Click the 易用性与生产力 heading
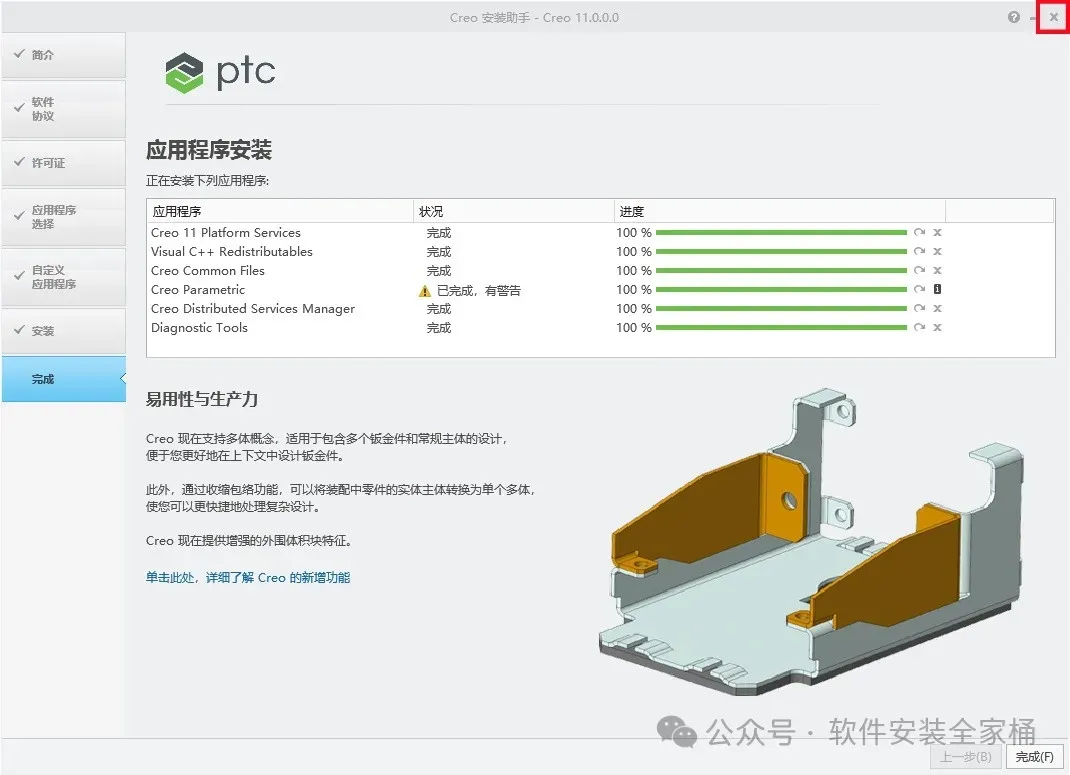Viewport: 1070px width, 775px height. 202,399
